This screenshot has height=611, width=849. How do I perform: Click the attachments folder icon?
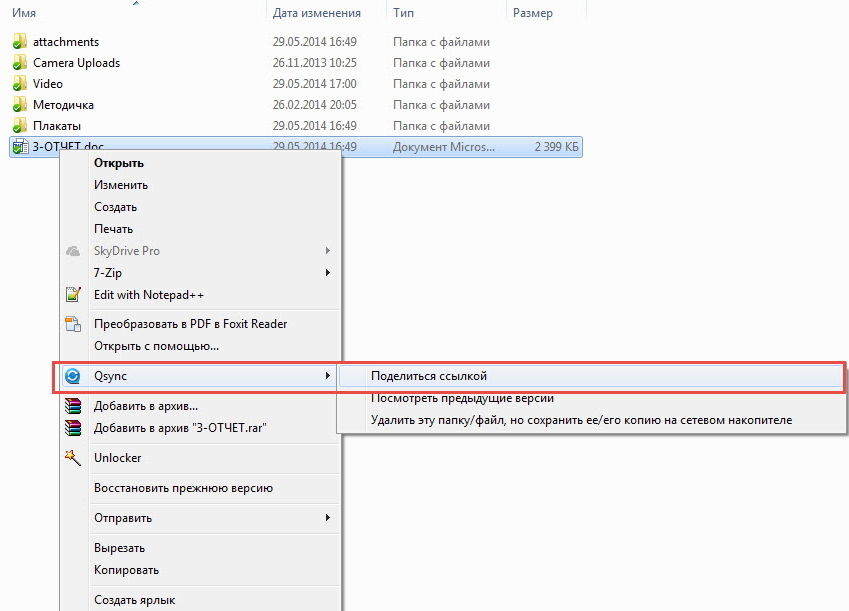(x=19, y=42)
